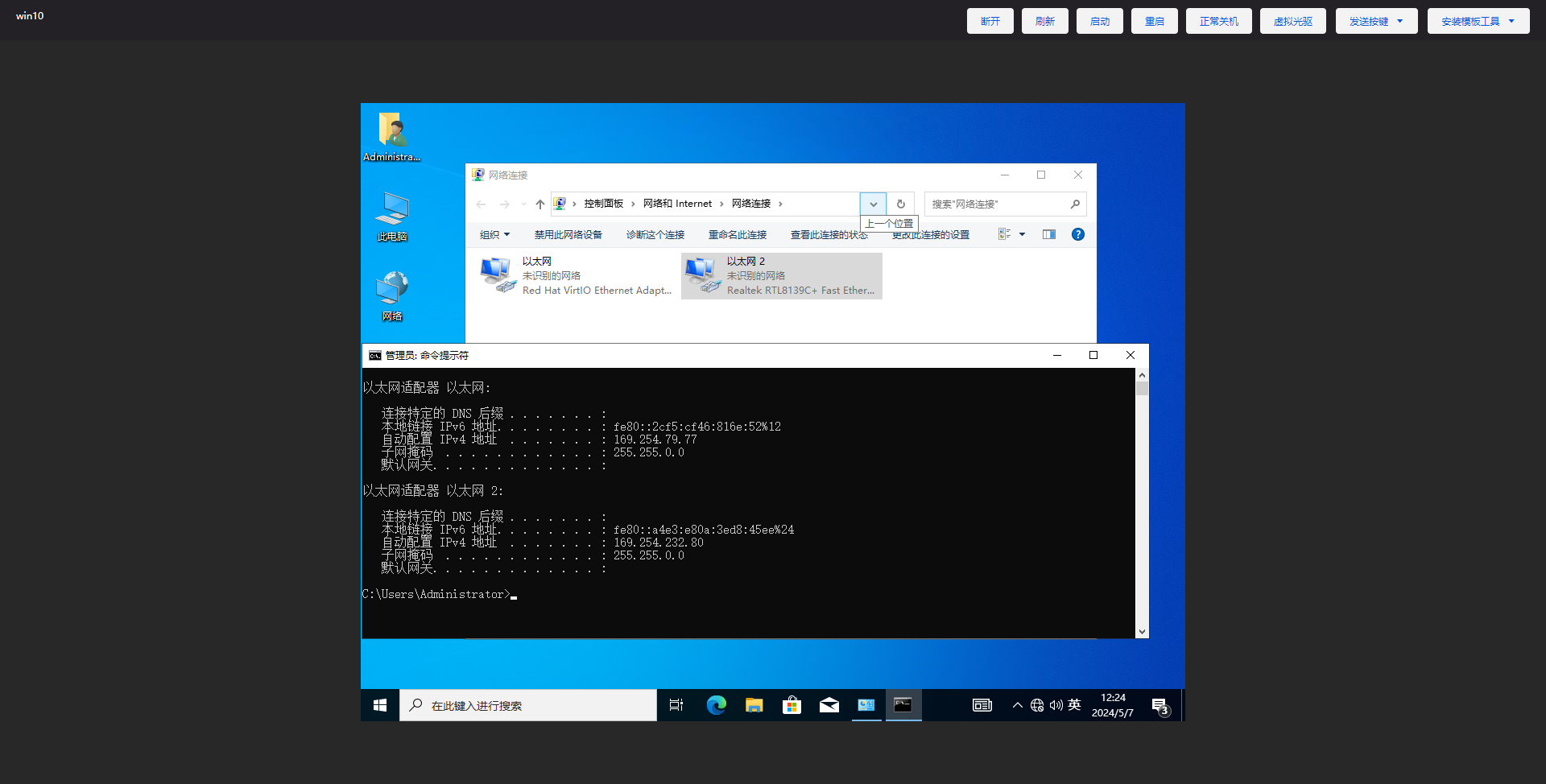
Task: Click 禁用此网络设备 in the toolbar
Action: [568, 235]
